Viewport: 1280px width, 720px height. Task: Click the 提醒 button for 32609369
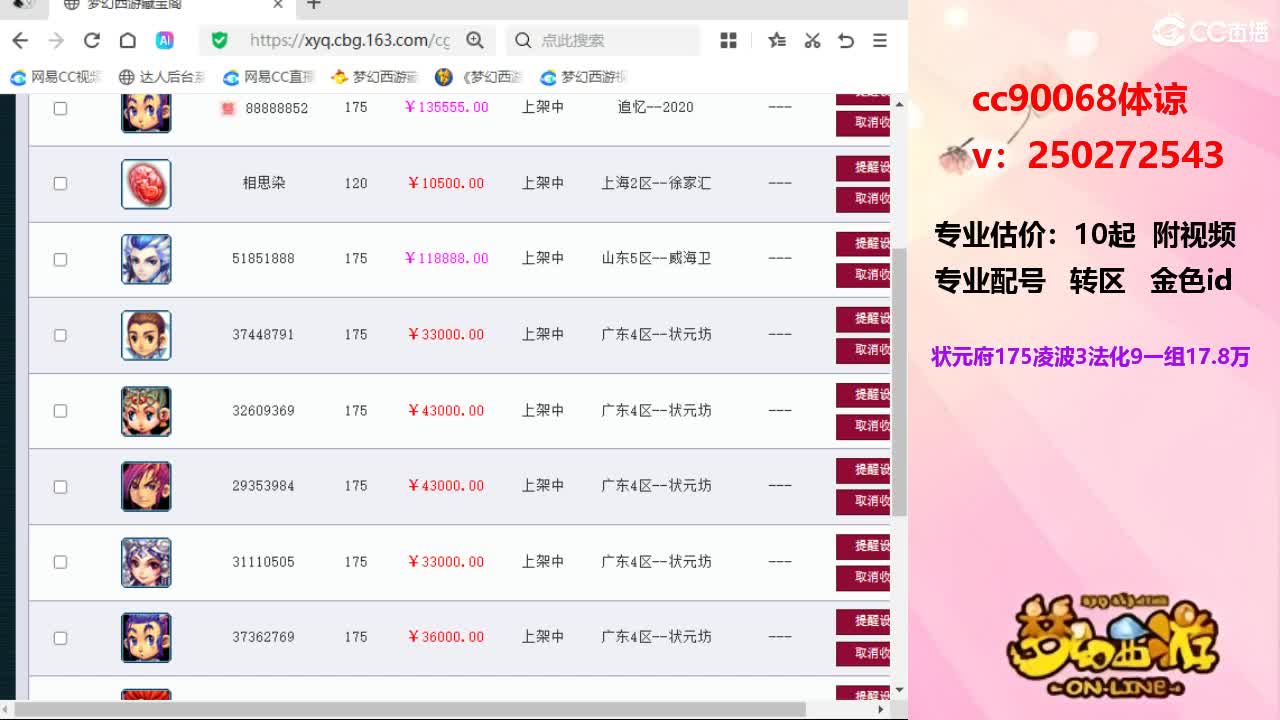pos(863,395)
